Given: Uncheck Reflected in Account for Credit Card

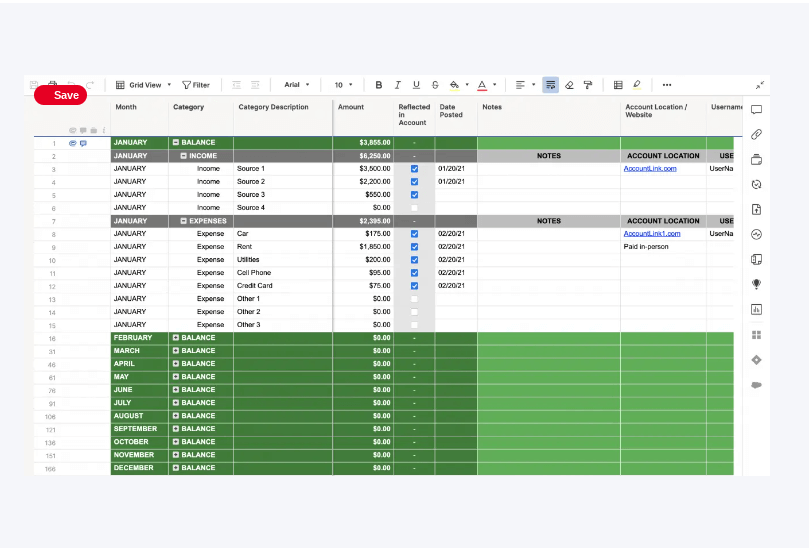Looking at the screenshot, I should (414, 286).
